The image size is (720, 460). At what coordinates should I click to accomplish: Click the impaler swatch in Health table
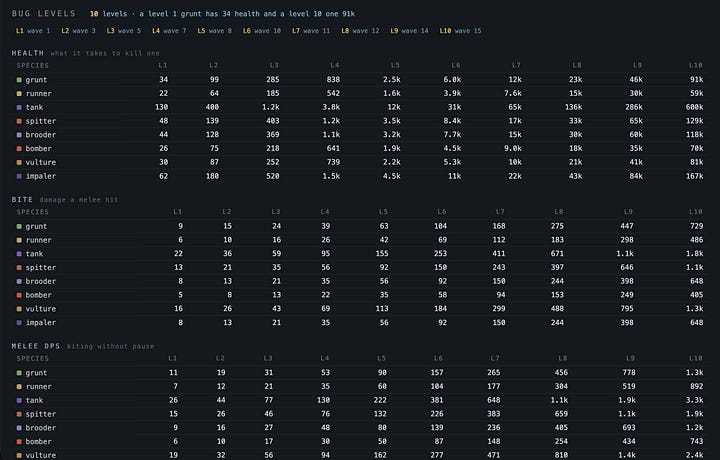19,176
